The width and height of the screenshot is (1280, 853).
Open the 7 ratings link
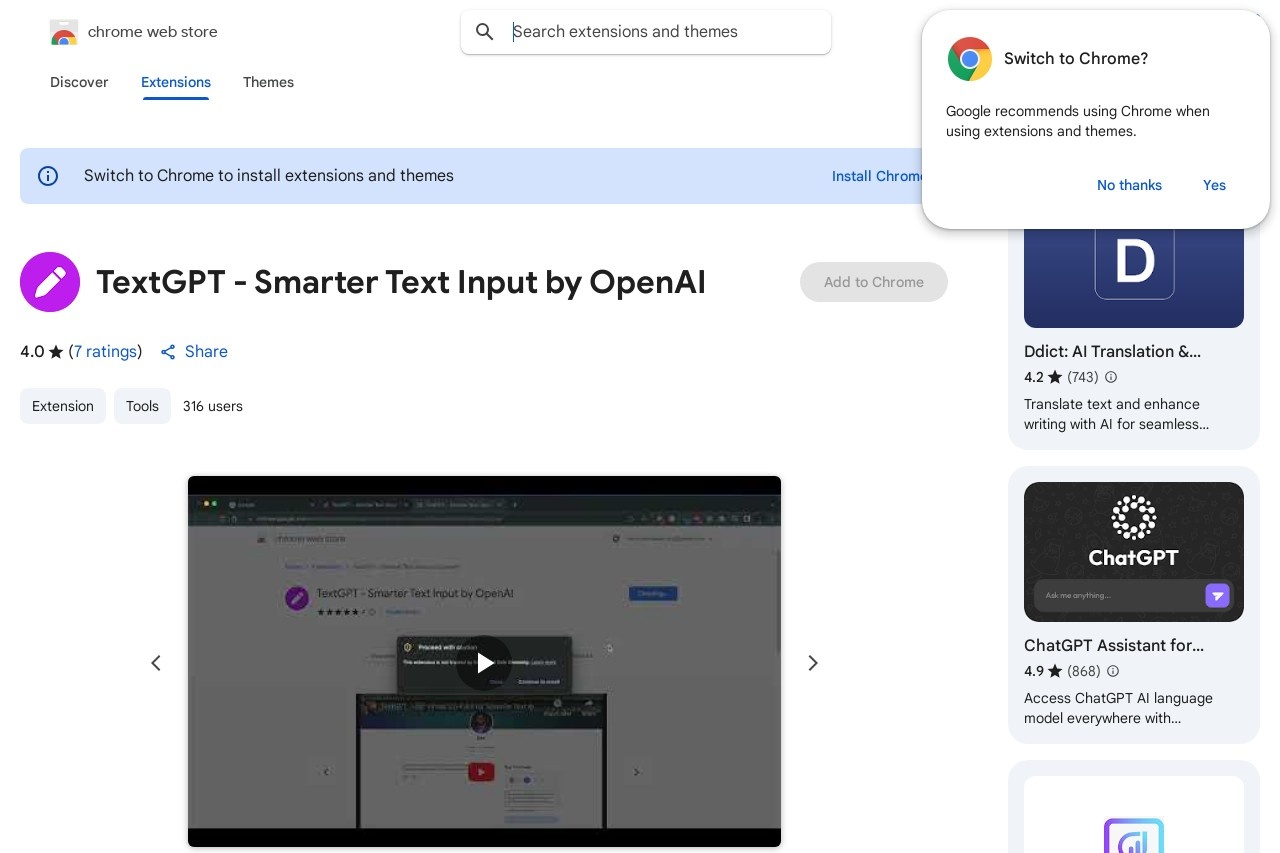105,352
